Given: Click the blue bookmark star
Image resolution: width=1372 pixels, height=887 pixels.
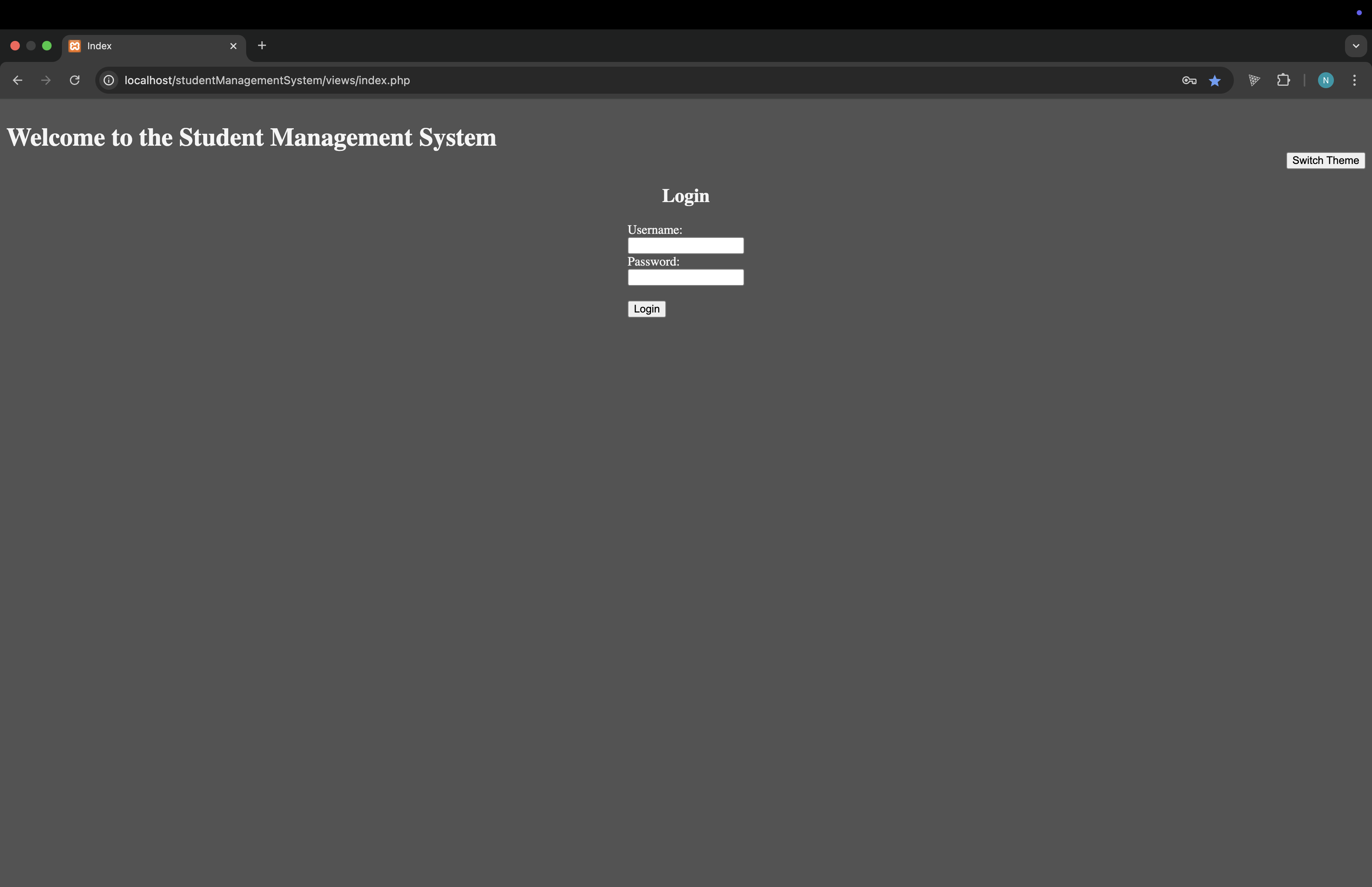Looking at the screenshot, I should pos(1215,81).
